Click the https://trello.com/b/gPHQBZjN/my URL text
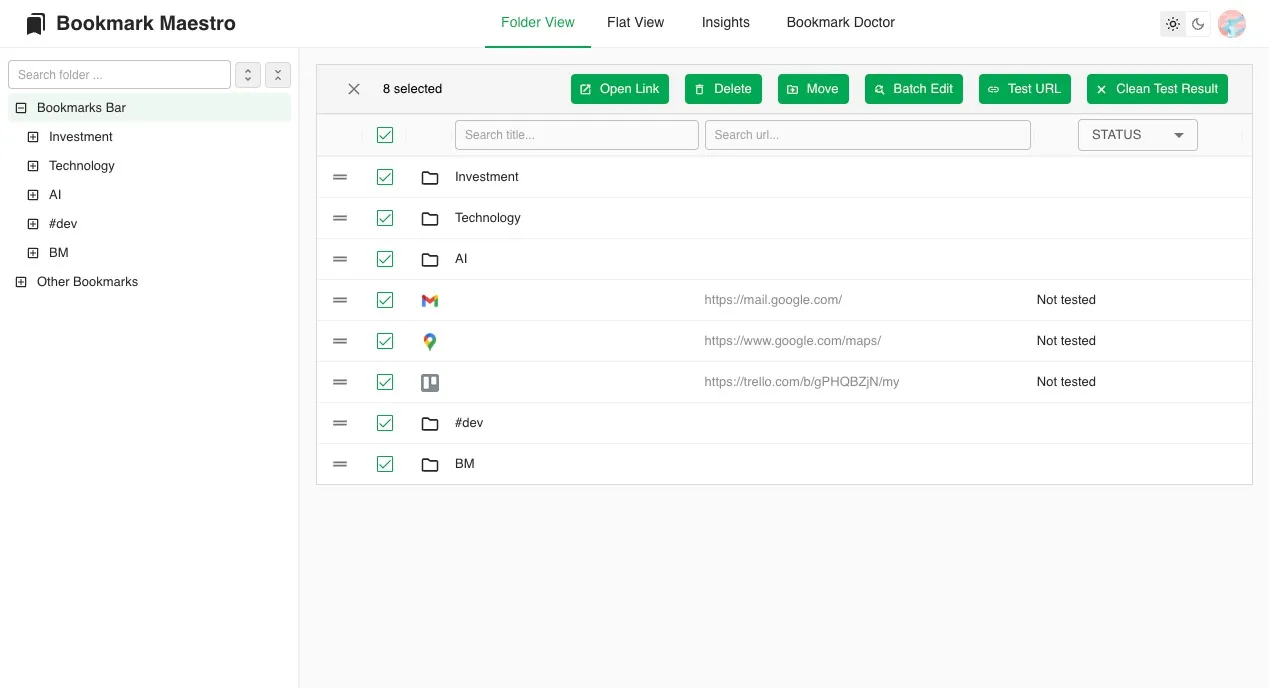This screenshot has width=1269, height=688. (802, 382)
